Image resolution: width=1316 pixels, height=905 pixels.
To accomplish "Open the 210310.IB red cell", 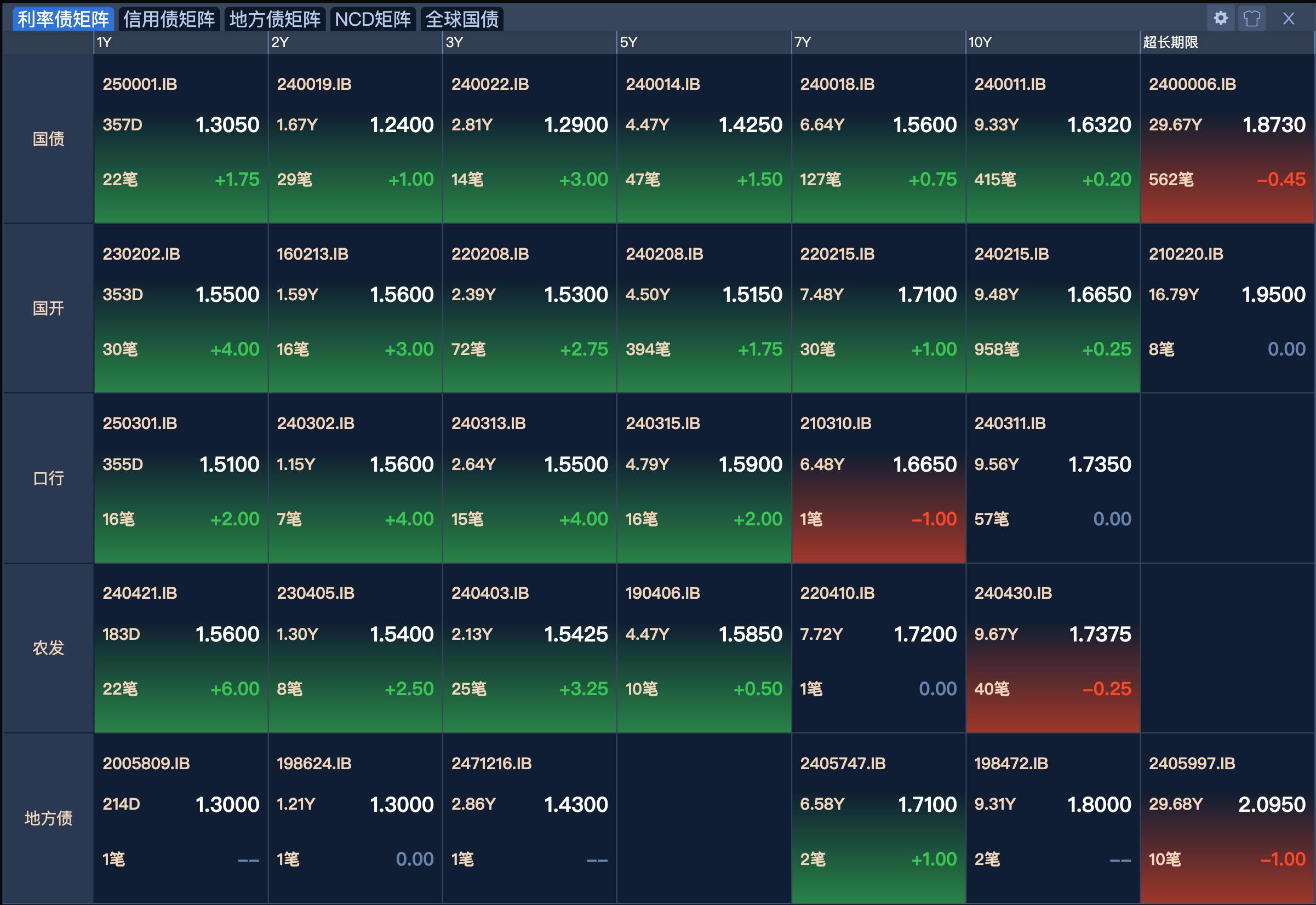I will 878,478.
